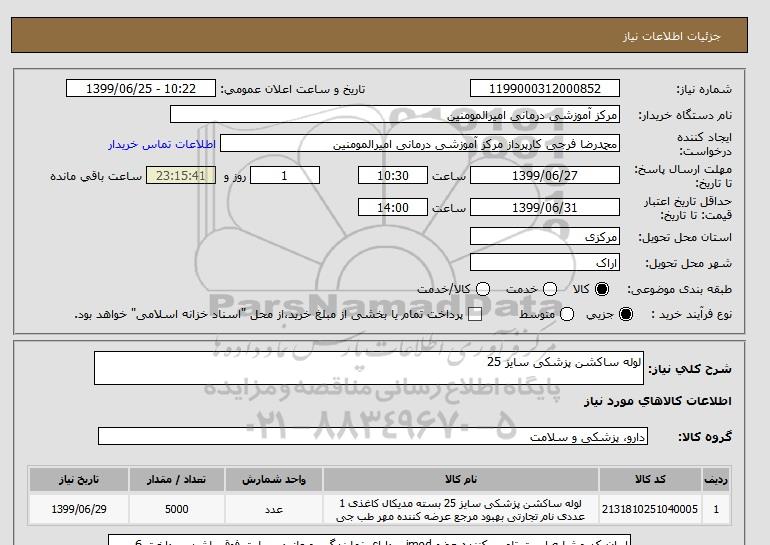Click the جزئیات اطلاعات نیاز page header

point(671,36)
